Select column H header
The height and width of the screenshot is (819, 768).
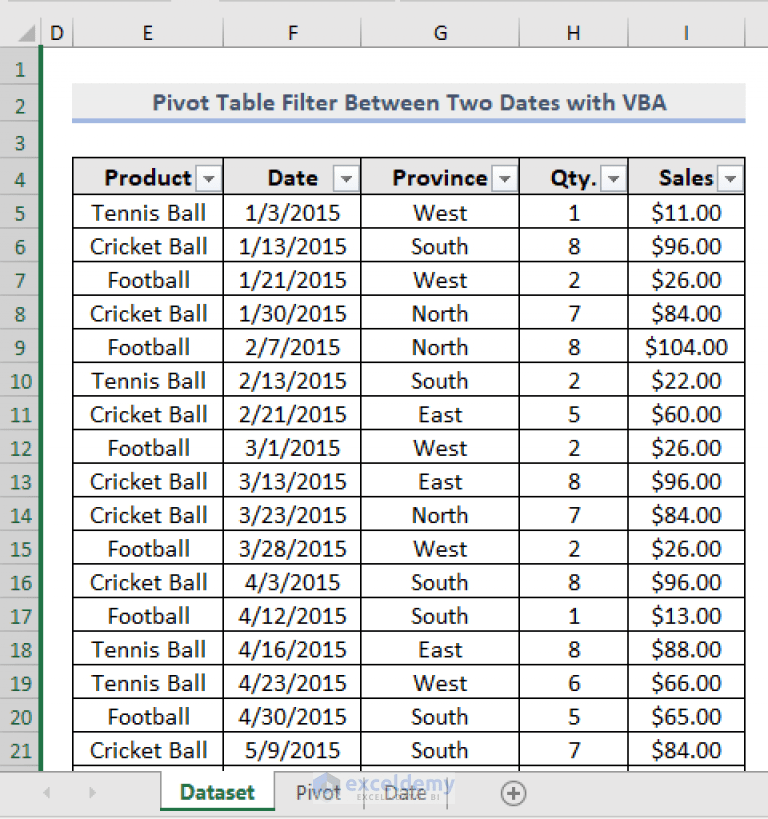[572, 32]
